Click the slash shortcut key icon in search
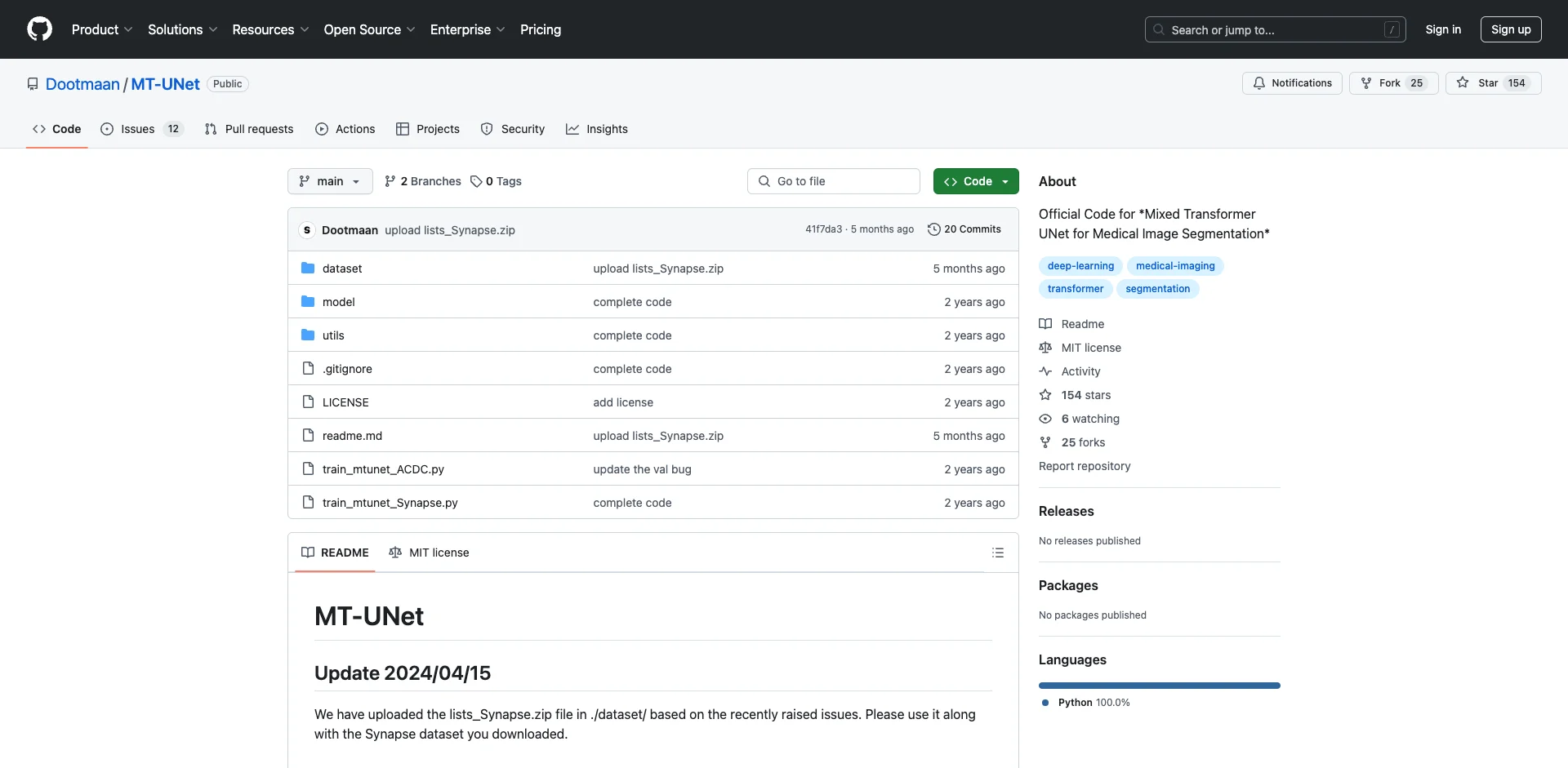Screen dimensions: 1568x768 (x=1392, y=29)
